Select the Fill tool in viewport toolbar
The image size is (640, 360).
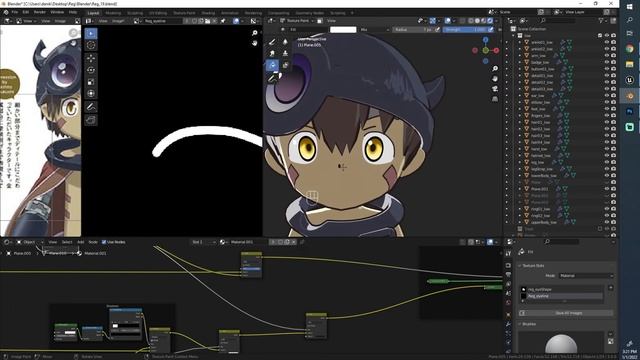tap(273, 65)
